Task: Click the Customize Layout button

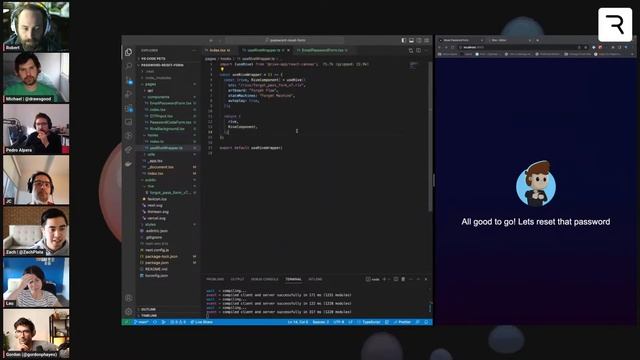Action: [x=427, y=40]
